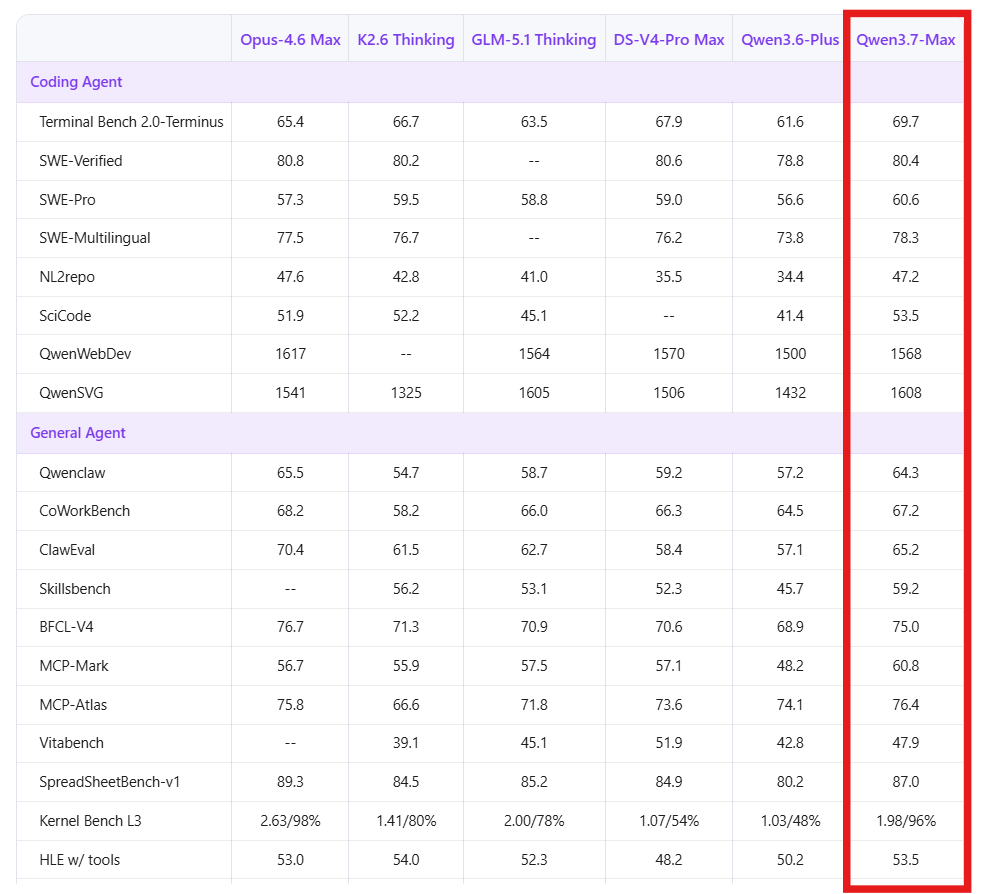Screen dimensions: 981x894
Task: Click the K2.6 Thinking column header
Action: tap(406, 39)
